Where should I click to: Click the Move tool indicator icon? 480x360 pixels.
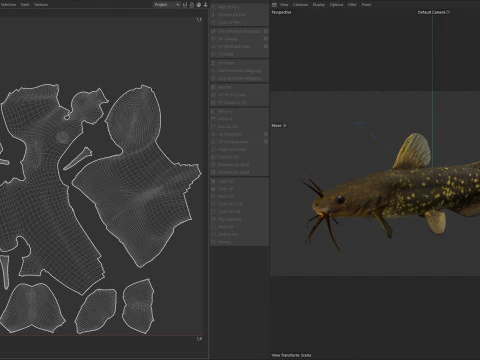pyautogui.click(x=285, y=126)
